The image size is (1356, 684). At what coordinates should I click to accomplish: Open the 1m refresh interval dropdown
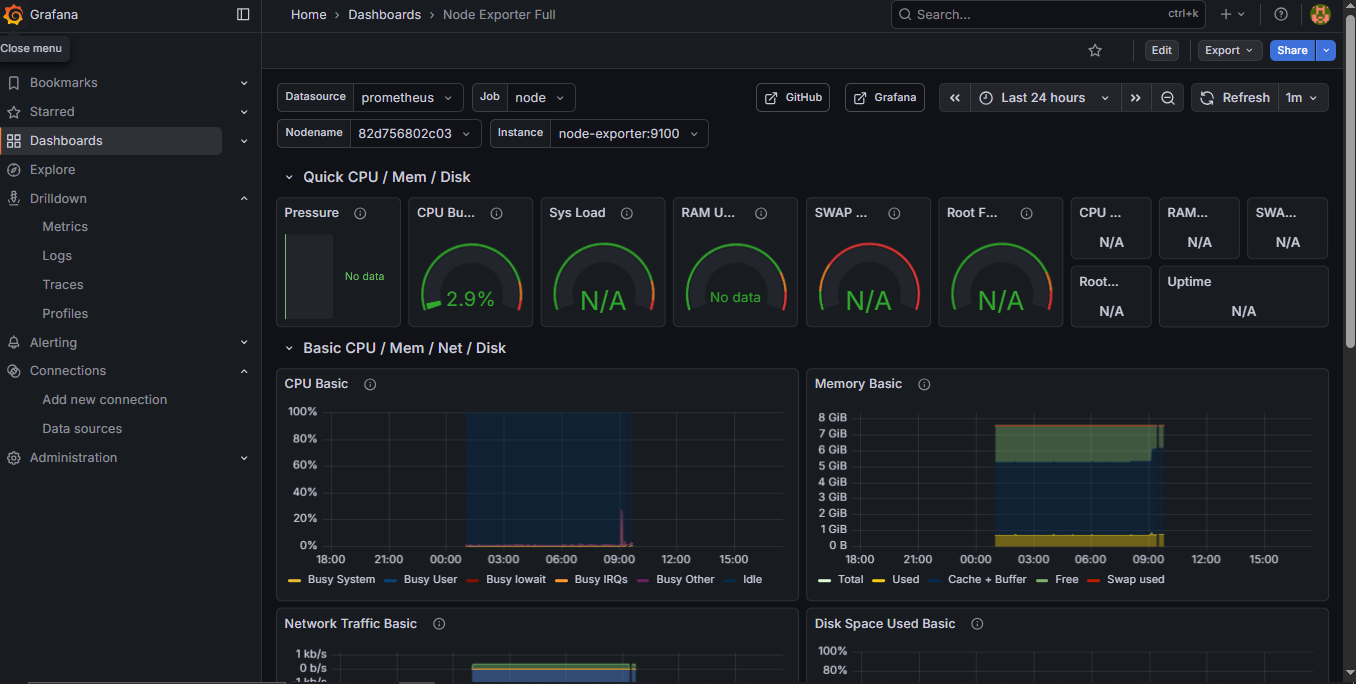[1303, 98]
